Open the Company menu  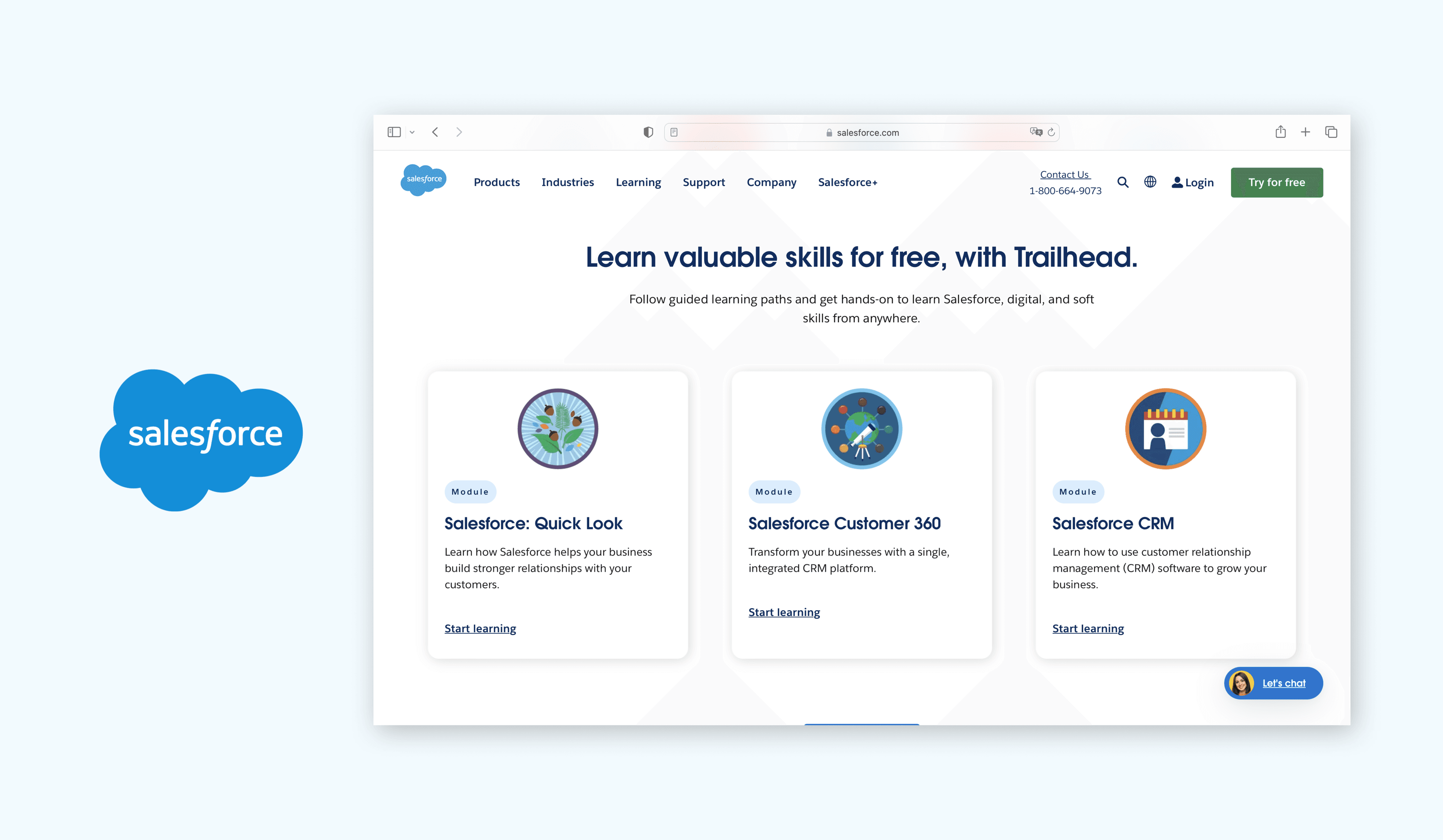pyautogui.click(x=771, y=182)
